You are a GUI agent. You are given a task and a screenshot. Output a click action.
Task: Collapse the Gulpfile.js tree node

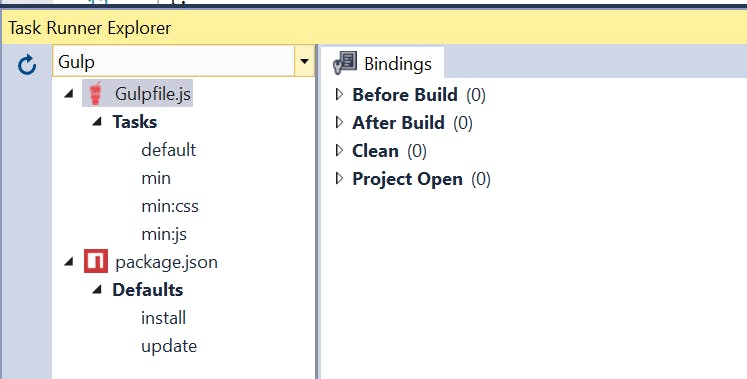tap(69, 93)
